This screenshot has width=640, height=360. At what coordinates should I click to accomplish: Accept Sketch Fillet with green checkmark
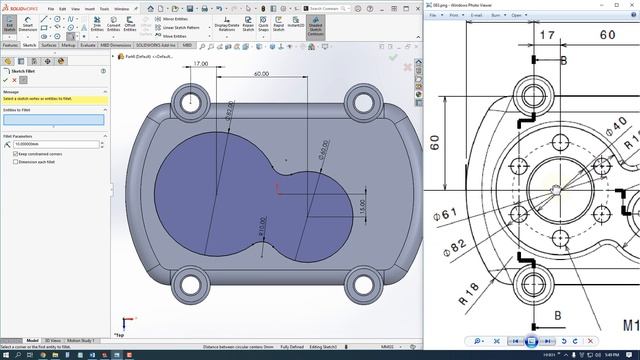tap(5, 80)
